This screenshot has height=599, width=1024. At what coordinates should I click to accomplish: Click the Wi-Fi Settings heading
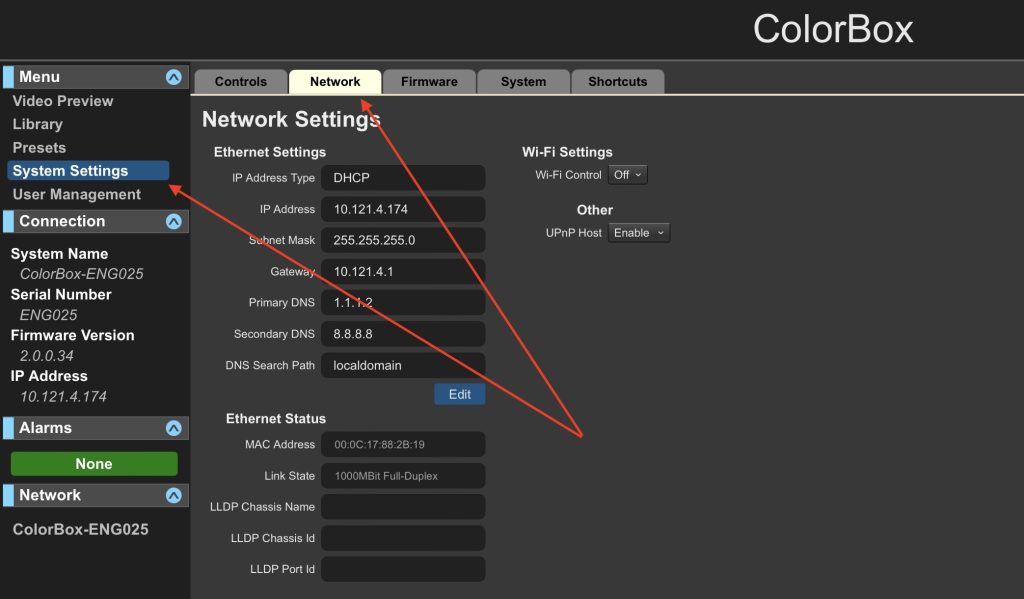(568, 152)
